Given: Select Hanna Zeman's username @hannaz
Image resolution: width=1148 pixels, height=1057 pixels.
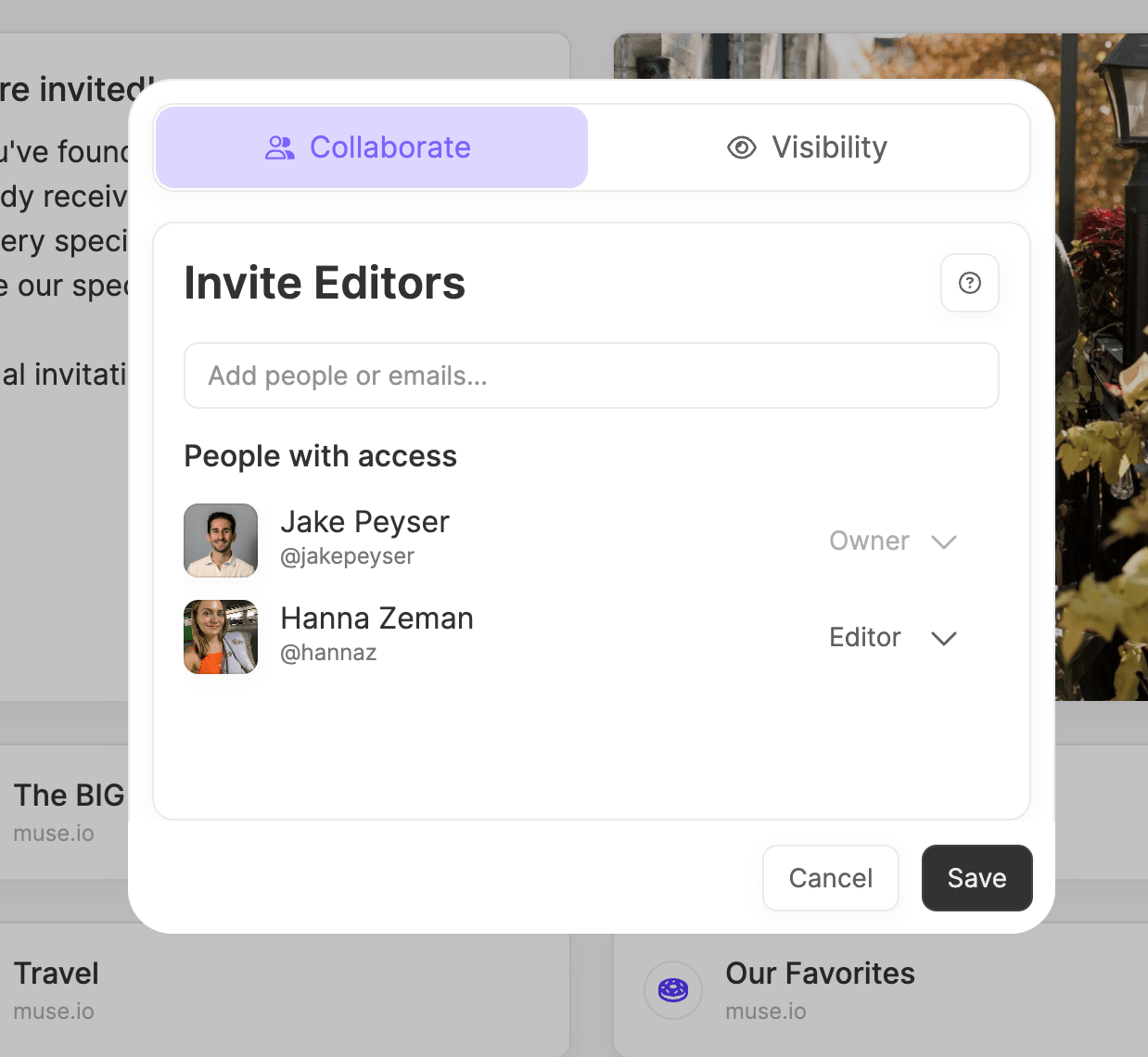Looking at the screenshot, I should point(328,652).
